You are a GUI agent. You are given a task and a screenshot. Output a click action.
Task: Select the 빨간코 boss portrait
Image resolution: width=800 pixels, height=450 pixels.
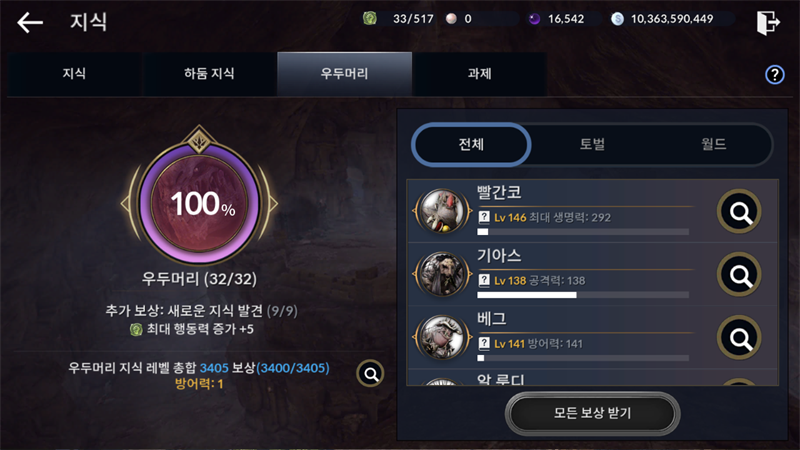click(x=442, y=211)
